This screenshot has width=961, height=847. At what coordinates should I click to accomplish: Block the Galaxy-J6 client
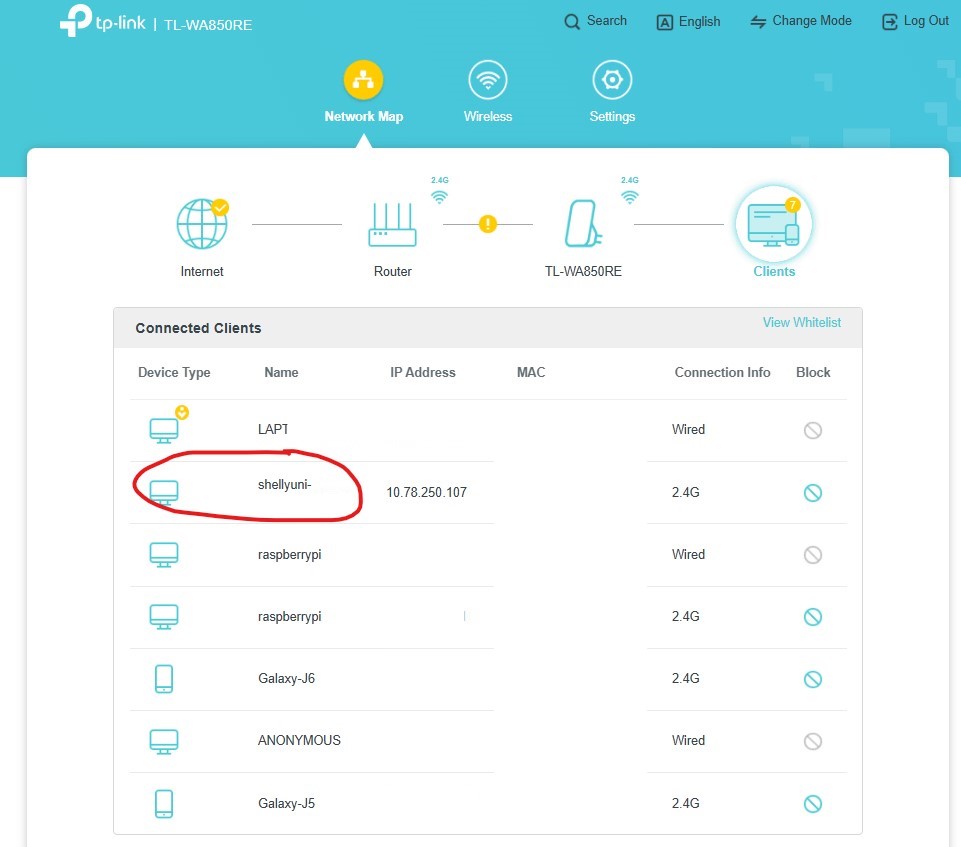[813, 679]
